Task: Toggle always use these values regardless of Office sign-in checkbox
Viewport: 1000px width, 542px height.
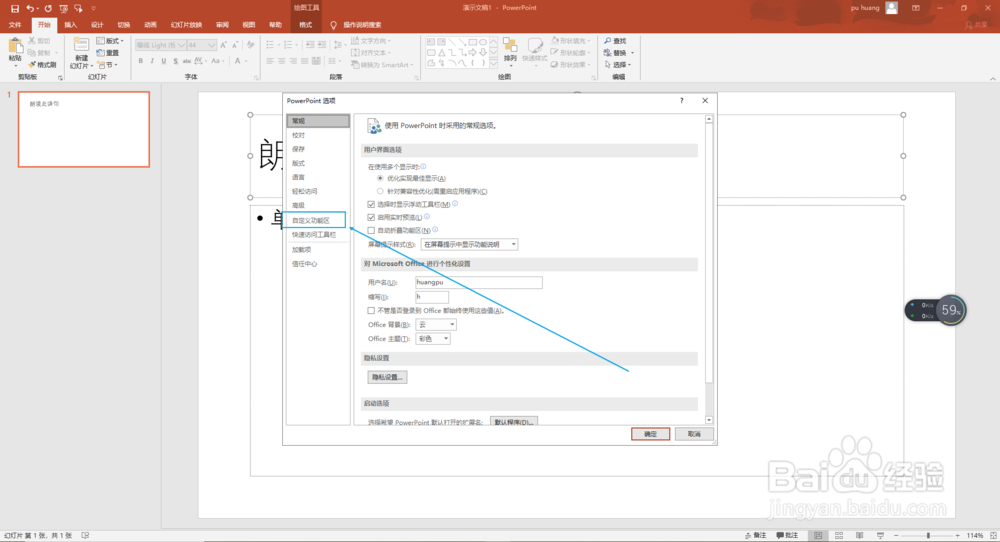Action: (x=371, y=311)
